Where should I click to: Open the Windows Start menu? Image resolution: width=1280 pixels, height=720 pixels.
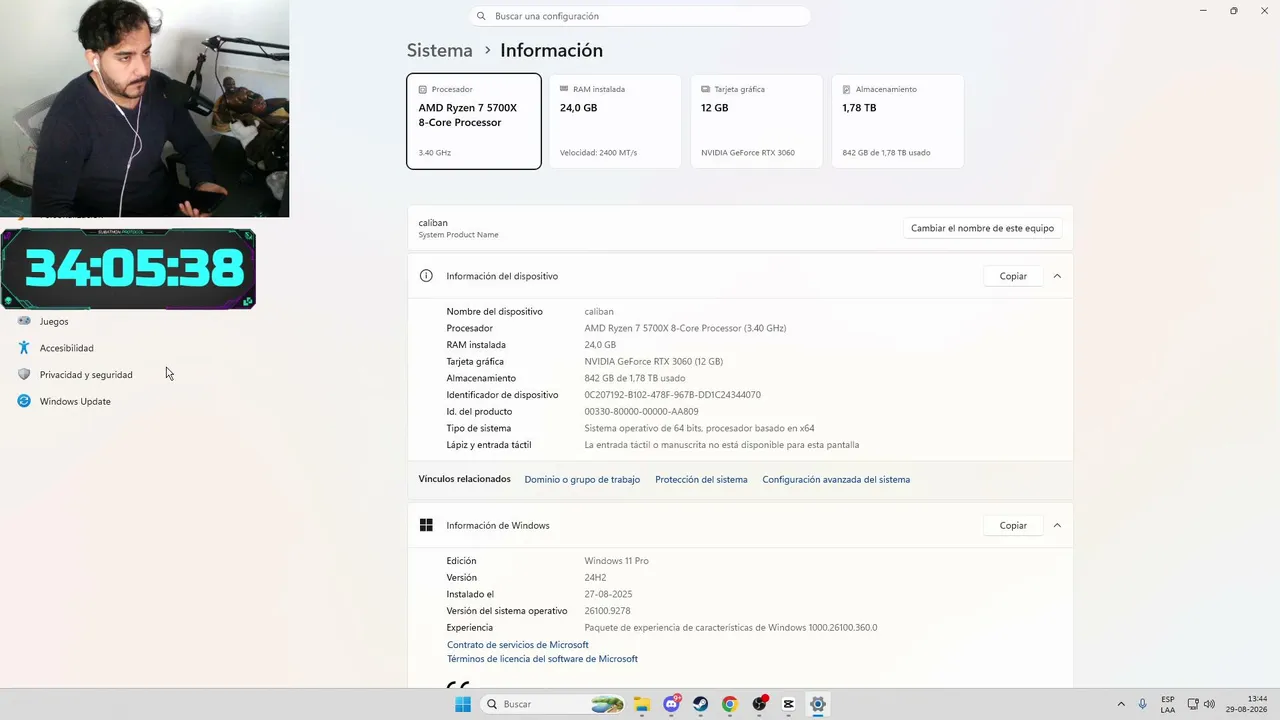(462, 704)
